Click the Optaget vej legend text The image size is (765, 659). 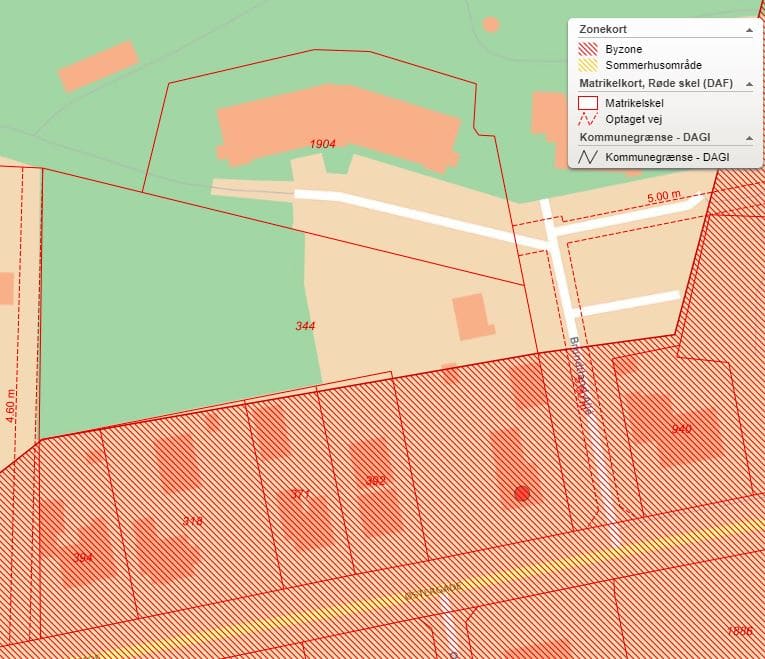pos(634,118)
